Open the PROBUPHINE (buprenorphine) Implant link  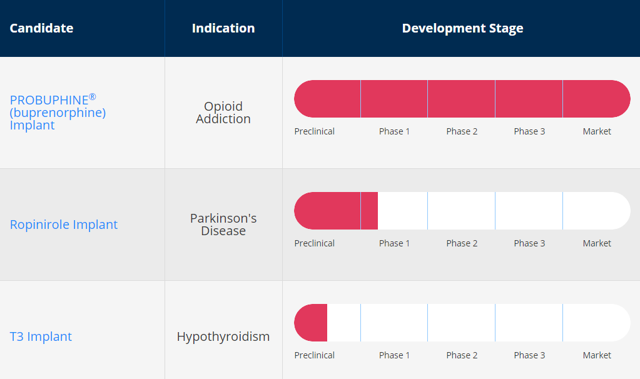tap(58, 112)
